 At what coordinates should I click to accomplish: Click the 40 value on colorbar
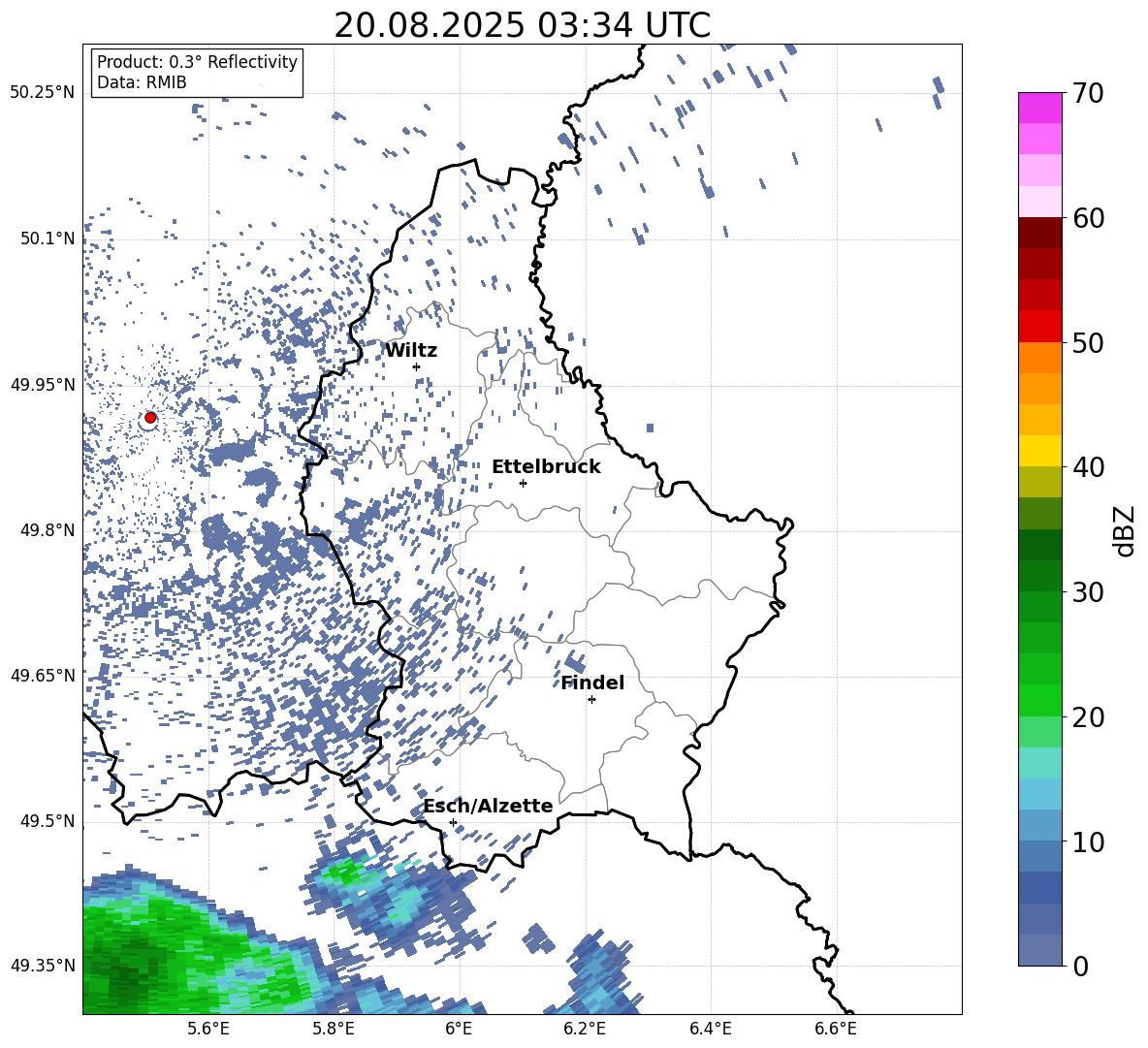(x=1088, y=467)
